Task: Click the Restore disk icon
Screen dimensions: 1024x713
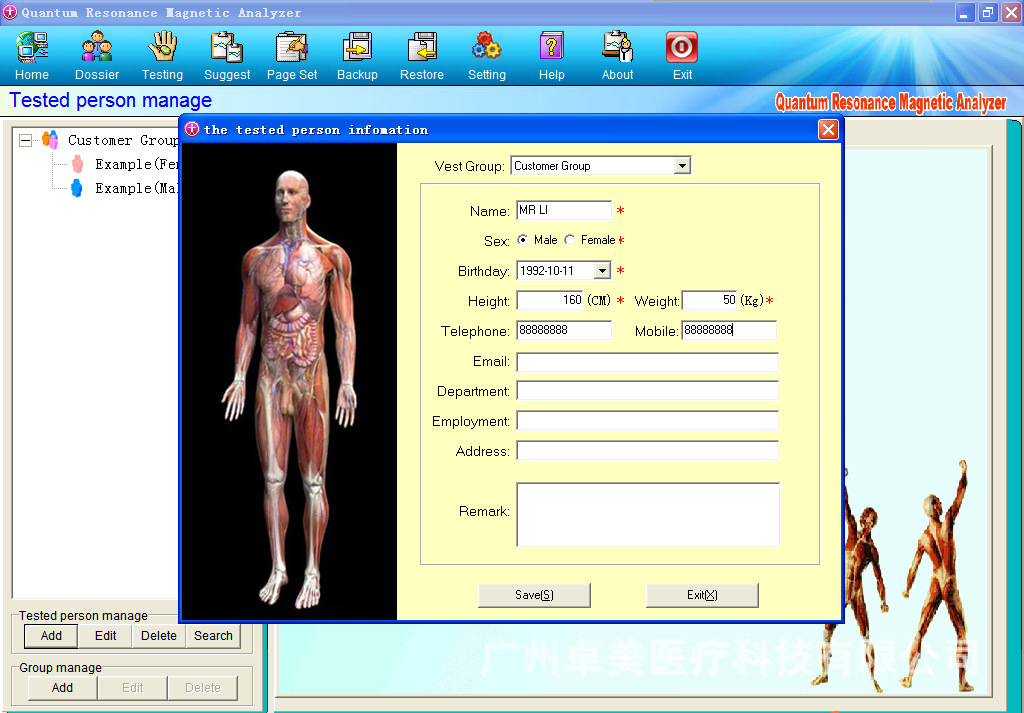Action: [x=422, y=47]
